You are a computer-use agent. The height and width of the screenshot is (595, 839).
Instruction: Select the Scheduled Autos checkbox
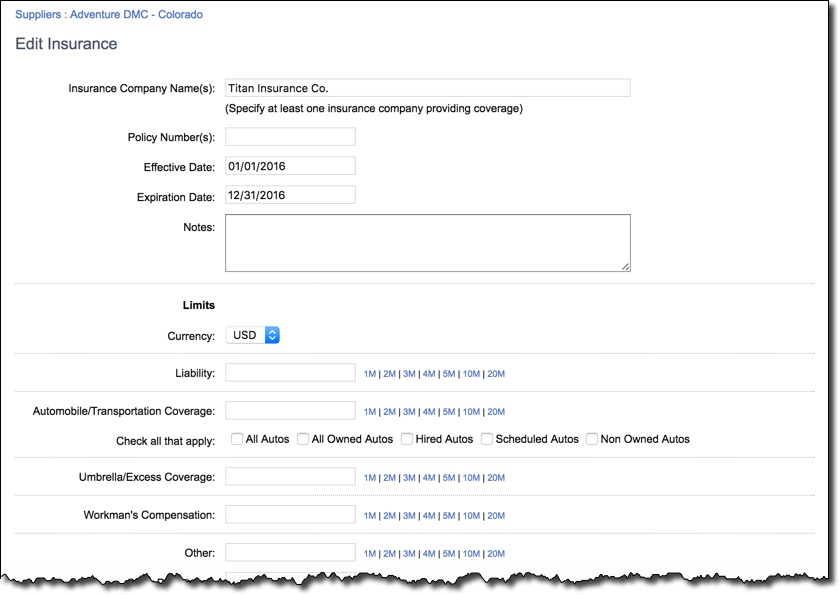click(486, 438)
